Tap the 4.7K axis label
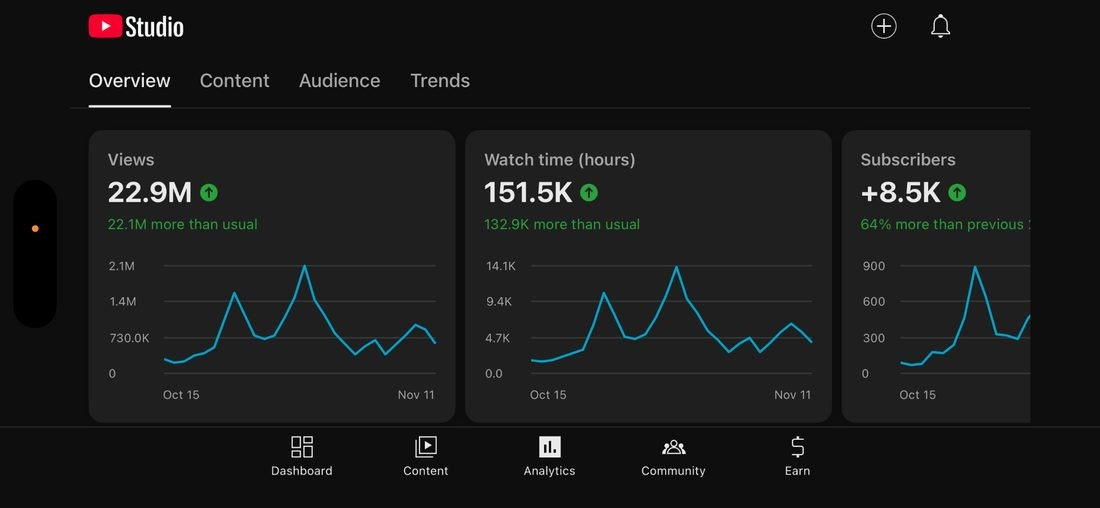 click(x=499, y=338)
